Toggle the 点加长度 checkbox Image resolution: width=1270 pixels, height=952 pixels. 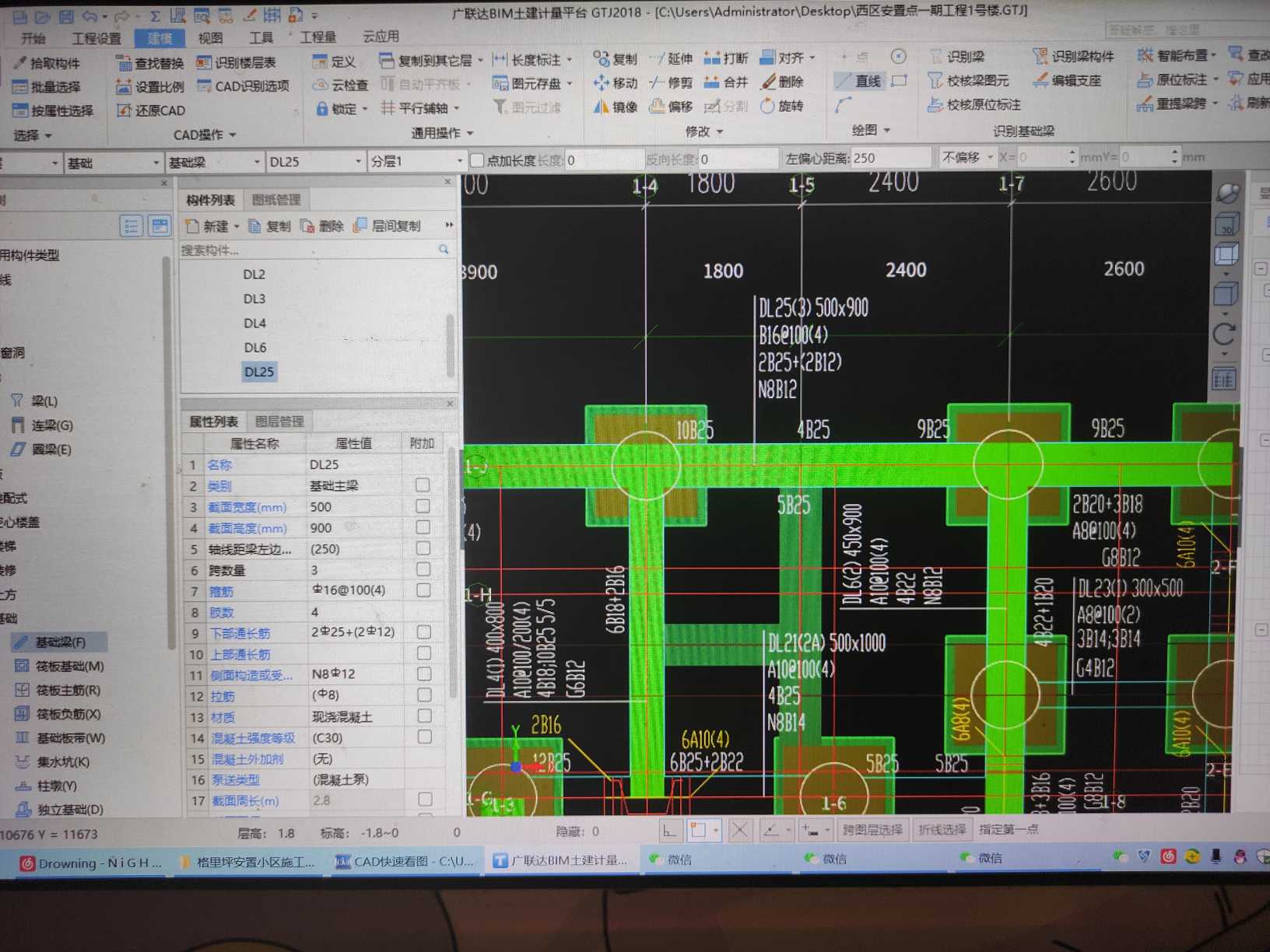click(478, 161)
